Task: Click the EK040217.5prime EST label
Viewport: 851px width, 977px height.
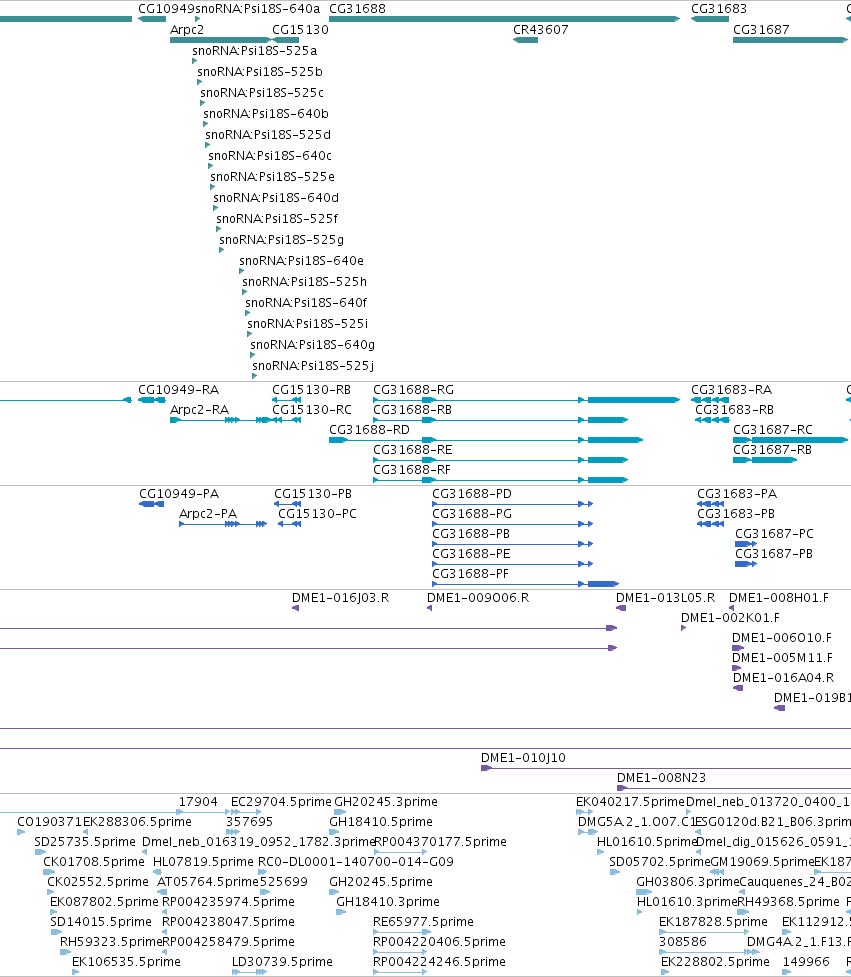Action: pyautogui.click(x=630, y=801)
